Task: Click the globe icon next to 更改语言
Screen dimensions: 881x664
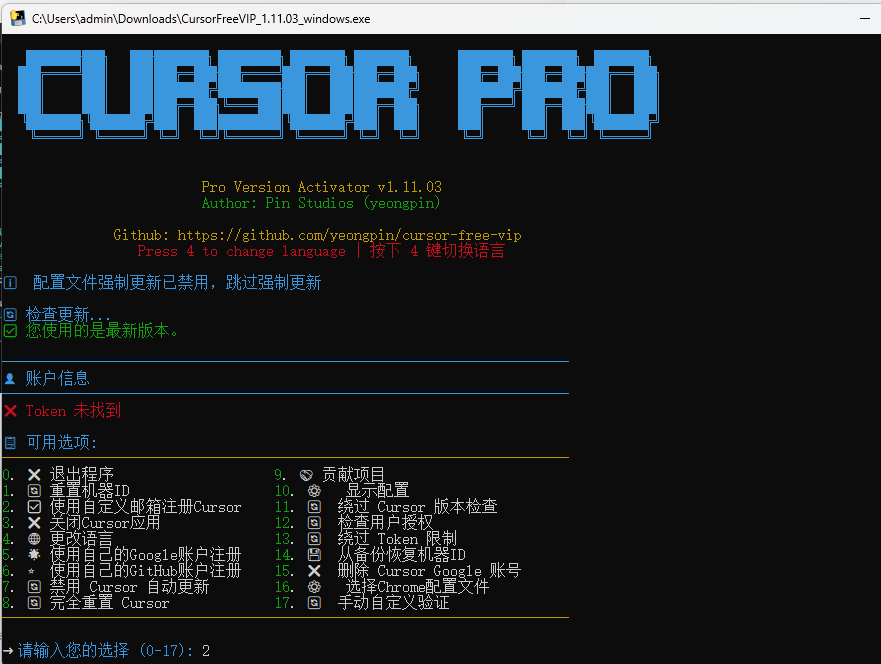Action: click(x=34, y=539)
